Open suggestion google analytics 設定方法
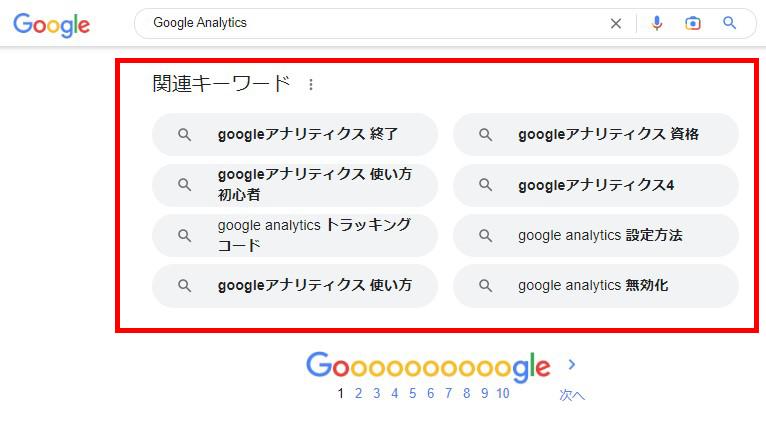 [x=596, y=236]
